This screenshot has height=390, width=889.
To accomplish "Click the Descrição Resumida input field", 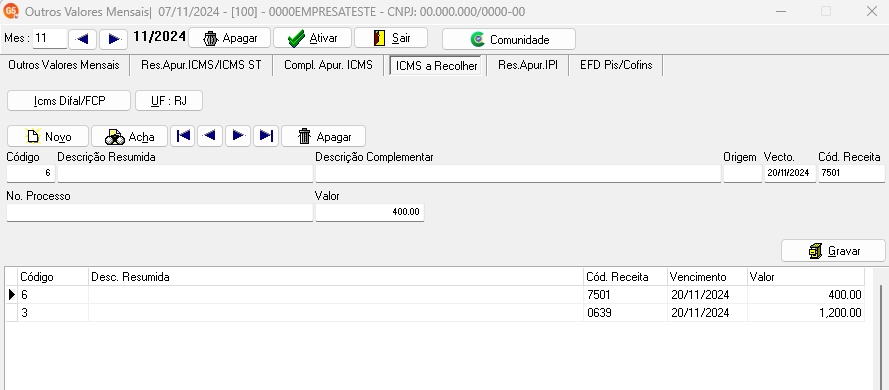I will click(x=185, y=173).
